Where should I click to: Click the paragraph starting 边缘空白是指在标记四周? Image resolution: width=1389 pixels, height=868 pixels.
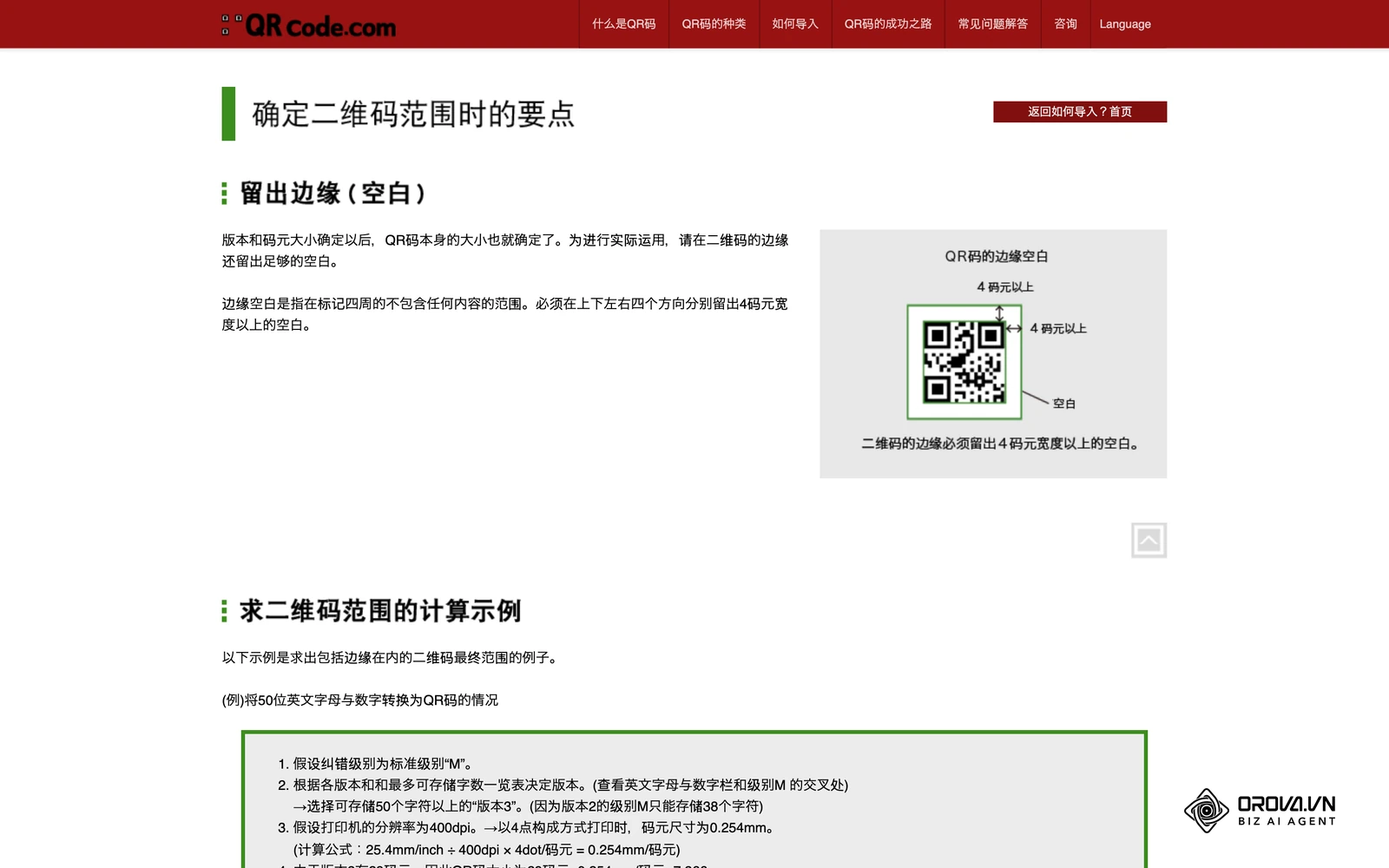tap(505, 314)
